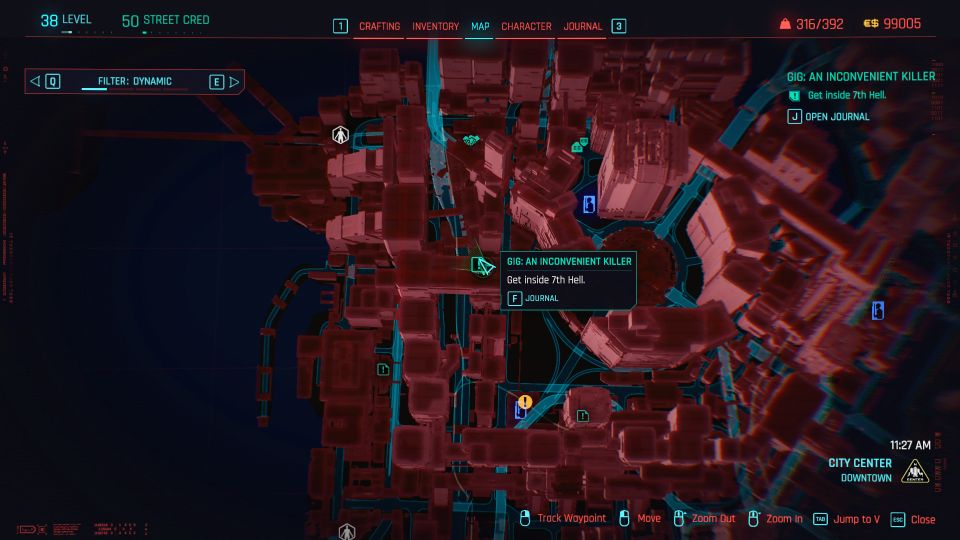Close the map screen
This screenshot has width=960, height=540.
click(913, 519)
